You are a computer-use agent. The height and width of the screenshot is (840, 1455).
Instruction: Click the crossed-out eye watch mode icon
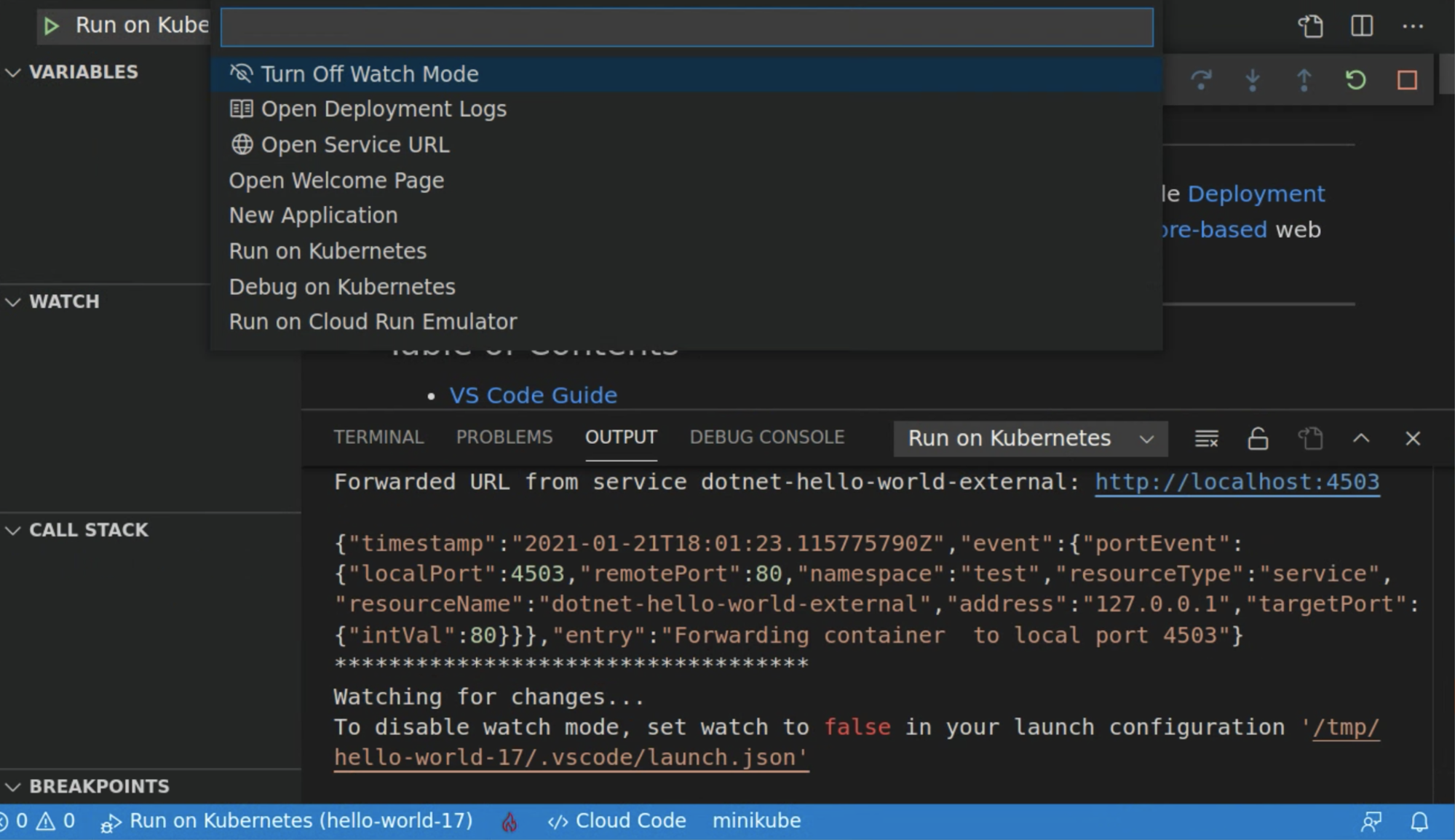point(241,74)
